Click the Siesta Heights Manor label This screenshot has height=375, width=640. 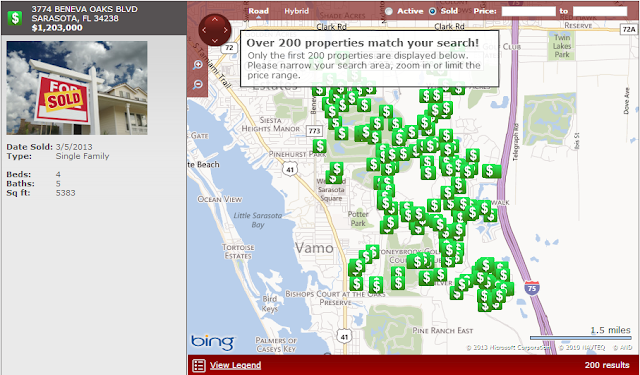click(x=270, y=124)
